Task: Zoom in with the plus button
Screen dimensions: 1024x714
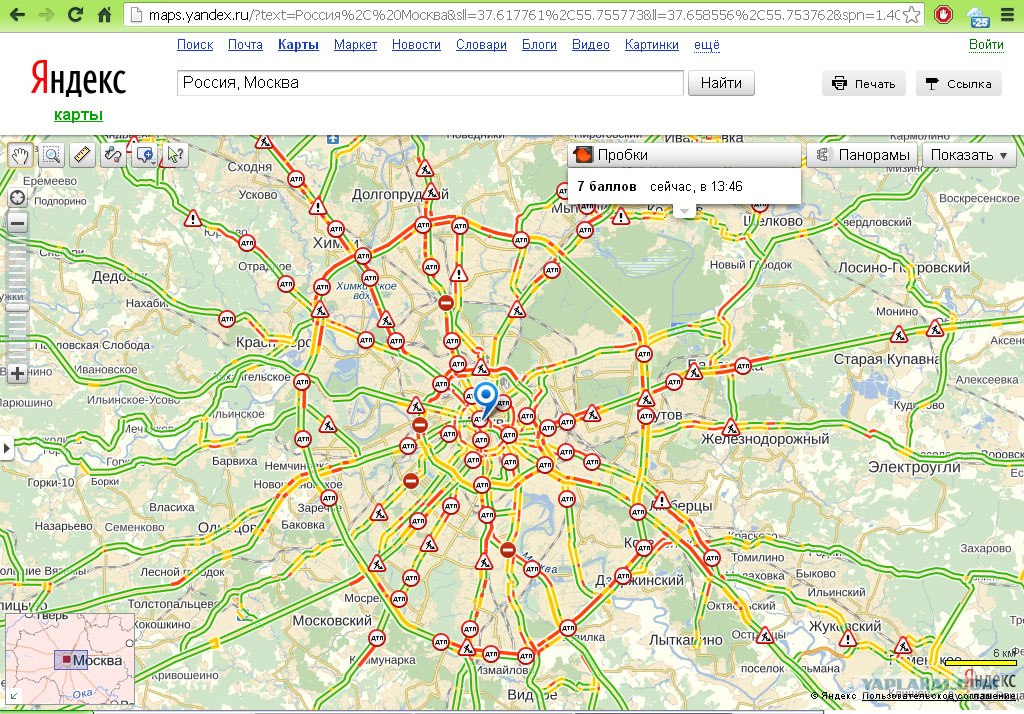Action: point(18,374)
